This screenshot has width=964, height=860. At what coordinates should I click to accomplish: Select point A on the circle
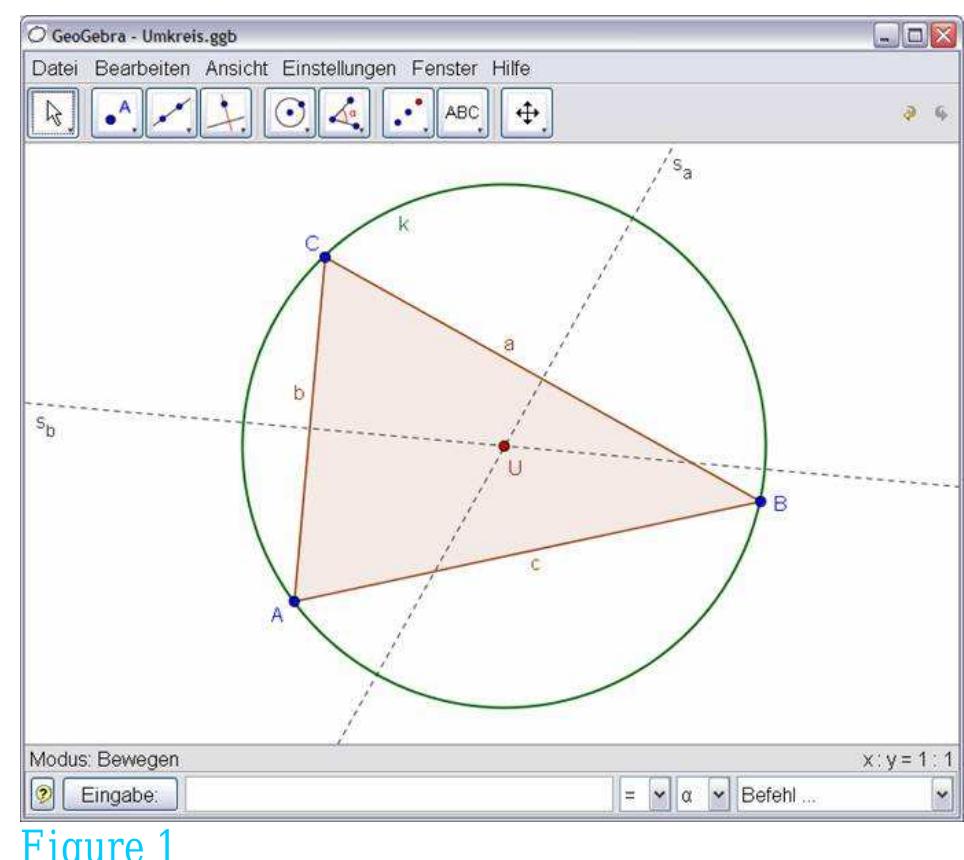point(294,601)
